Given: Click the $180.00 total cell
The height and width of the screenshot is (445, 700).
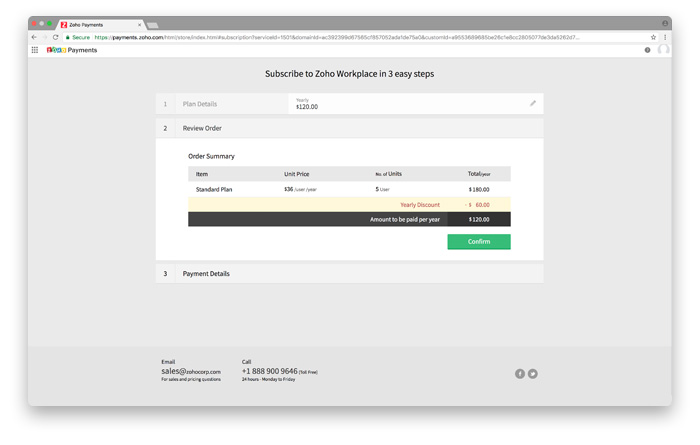Looking at the screenshot, I should (x=479, y=190).
